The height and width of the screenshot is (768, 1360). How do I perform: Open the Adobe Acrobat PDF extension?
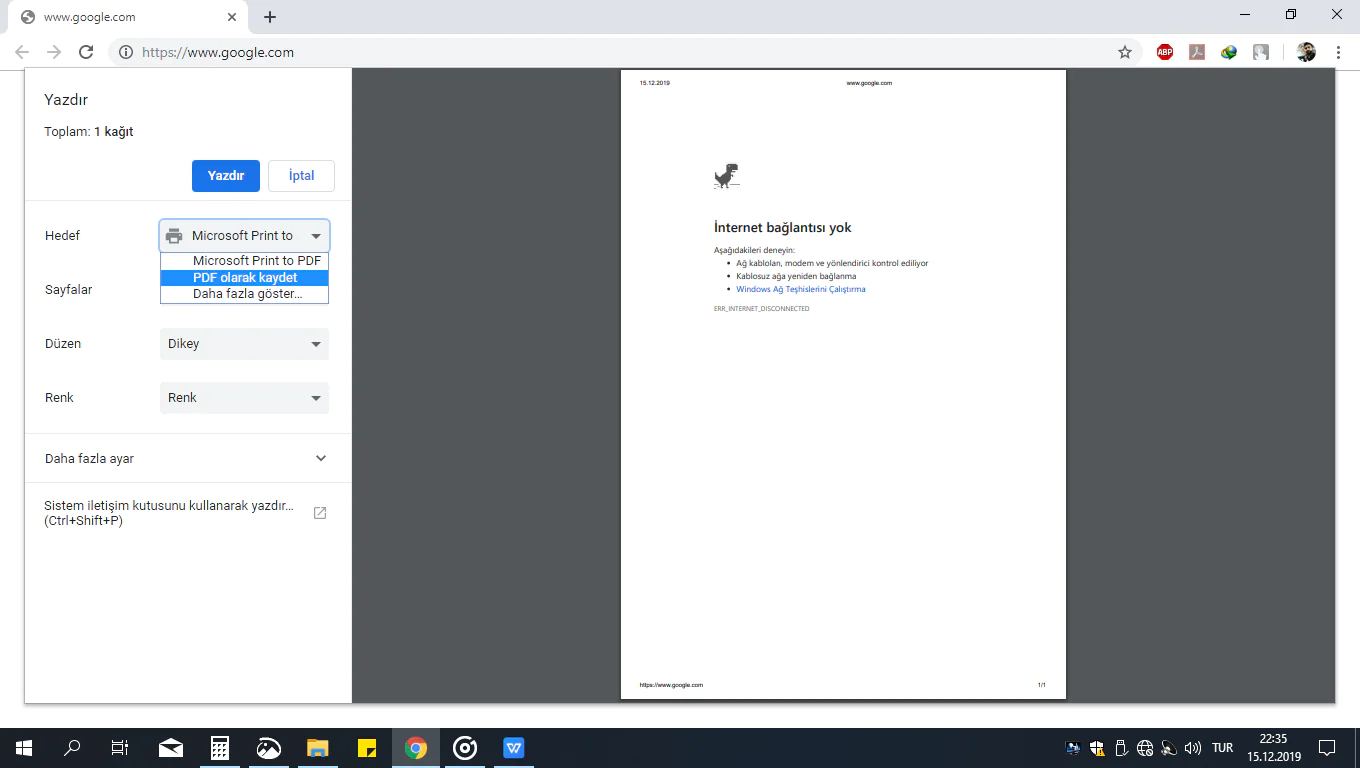[1197, 52]
